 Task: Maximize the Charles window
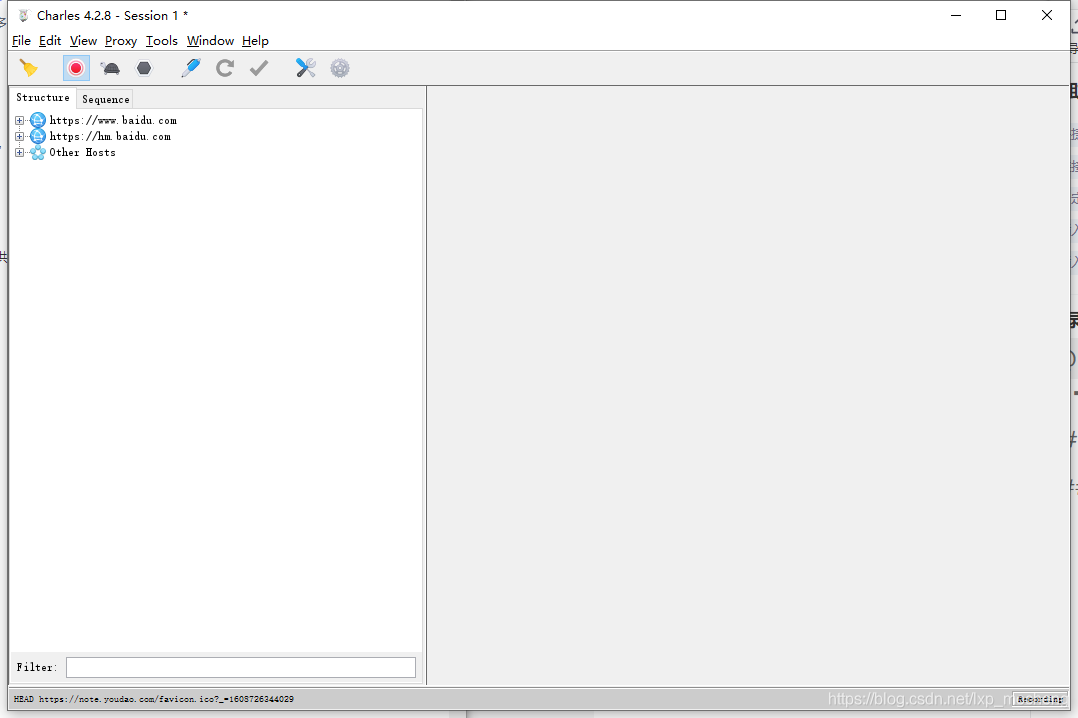(x=1001, y=15)
